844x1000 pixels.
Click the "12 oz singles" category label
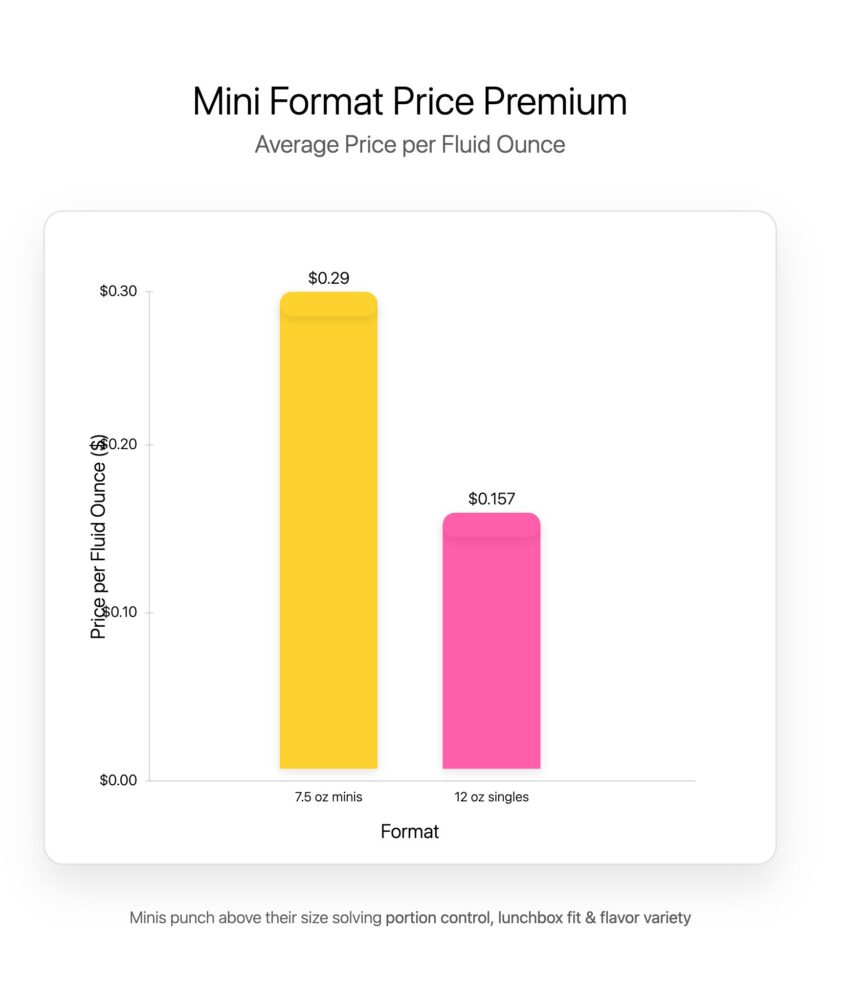[491, 798]
